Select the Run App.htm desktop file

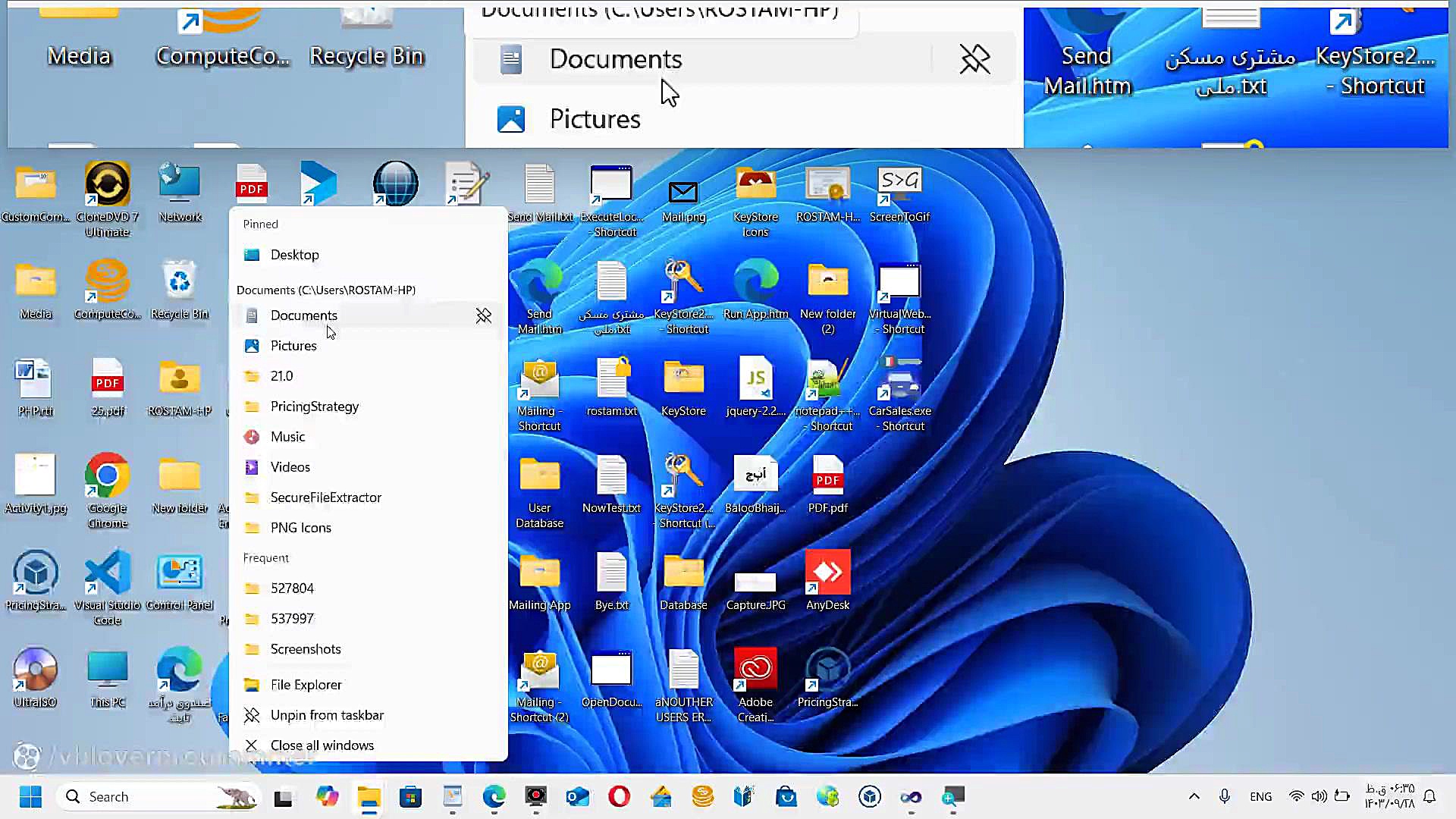755,290
